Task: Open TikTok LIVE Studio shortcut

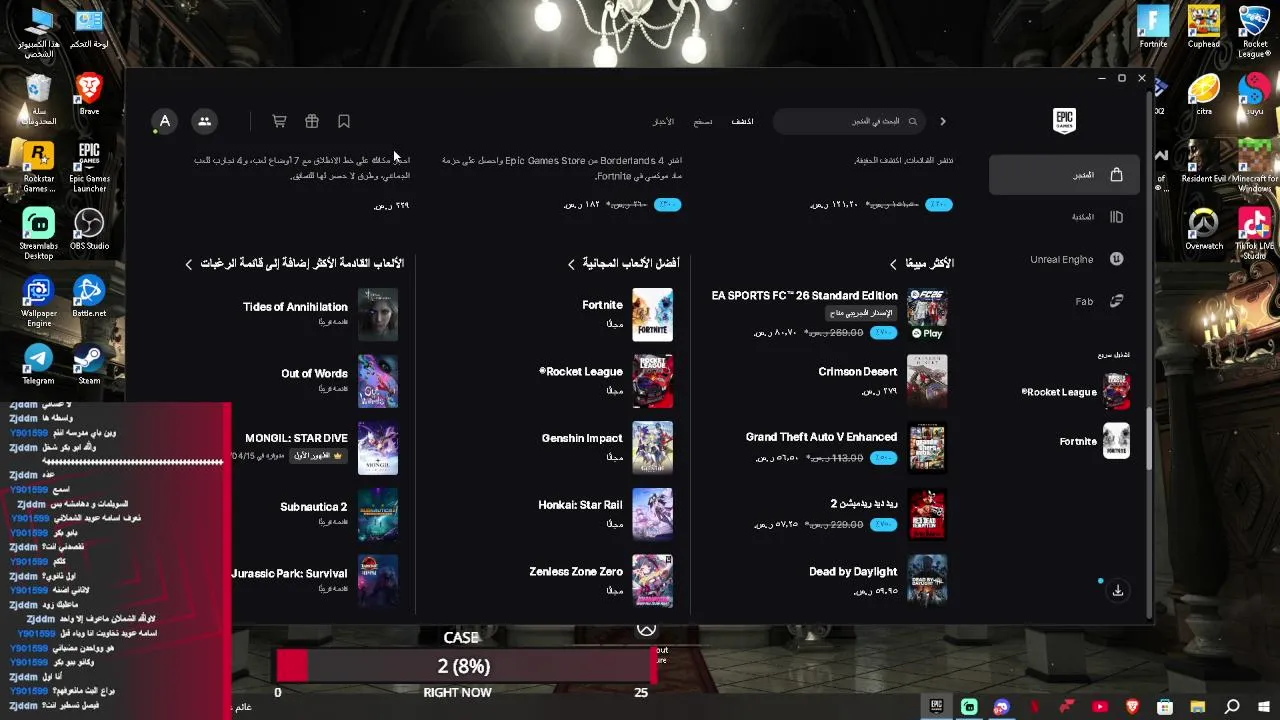Action: tap(1254, 233)
